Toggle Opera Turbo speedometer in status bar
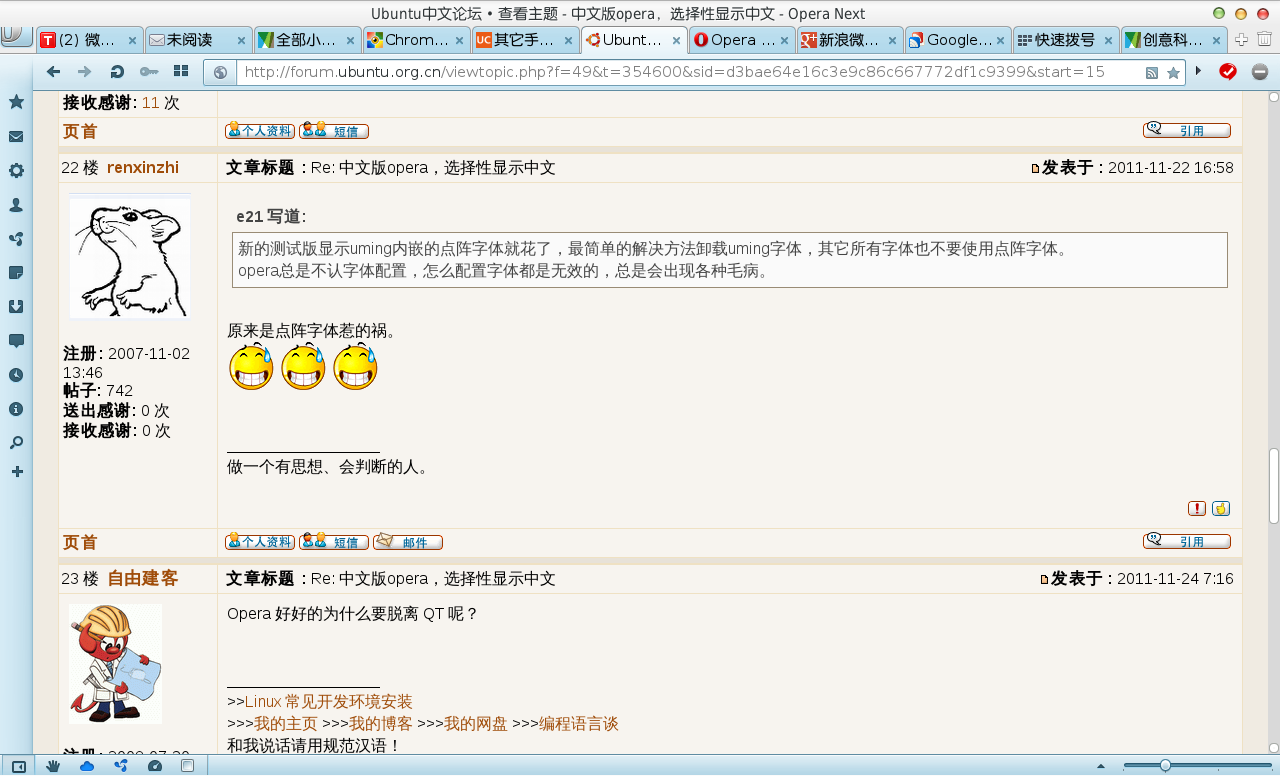Image resolution: width=1280 pixels, height=776 pixels. coord(154,766)
